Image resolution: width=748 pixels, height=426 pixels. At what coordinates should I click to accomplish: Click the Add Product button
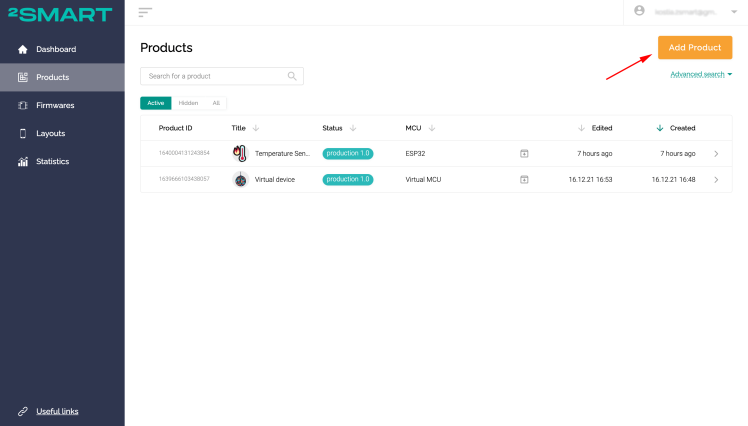(x=695, y=48)
